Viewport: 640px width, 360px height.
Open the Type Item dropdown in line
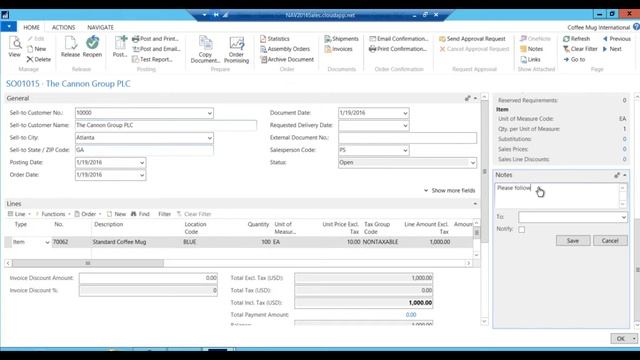[47, 242]
